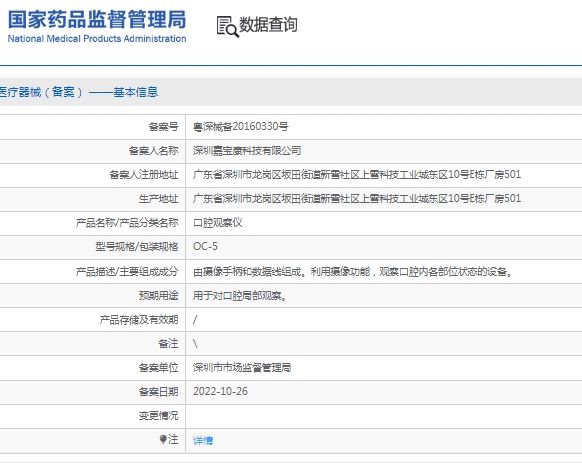Click the date 2022-10-26

[x=220, y=391]
